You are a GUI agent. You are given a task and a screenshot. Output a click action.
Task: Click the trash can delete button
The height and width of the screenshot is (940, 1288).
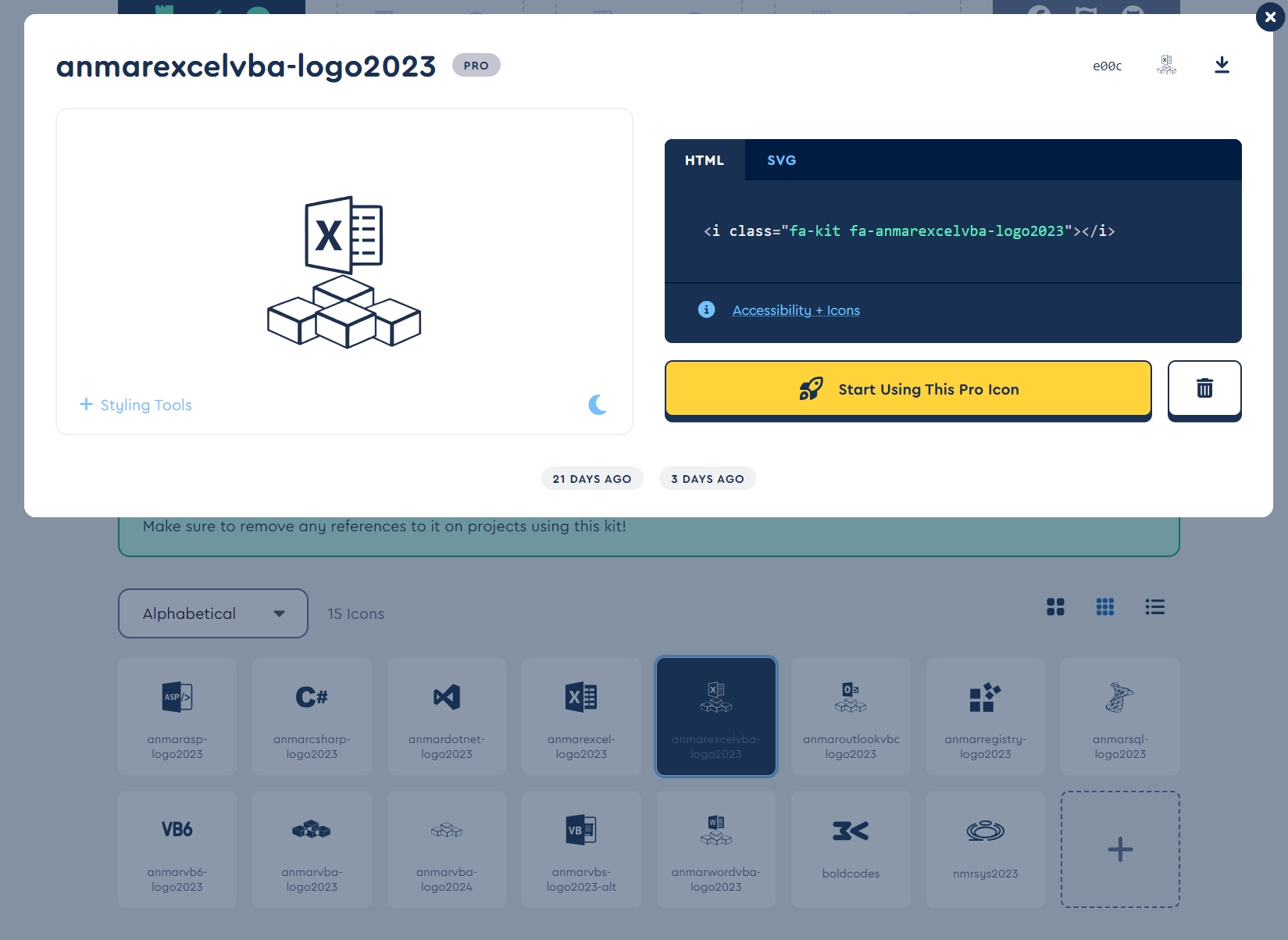(1204, 388)
